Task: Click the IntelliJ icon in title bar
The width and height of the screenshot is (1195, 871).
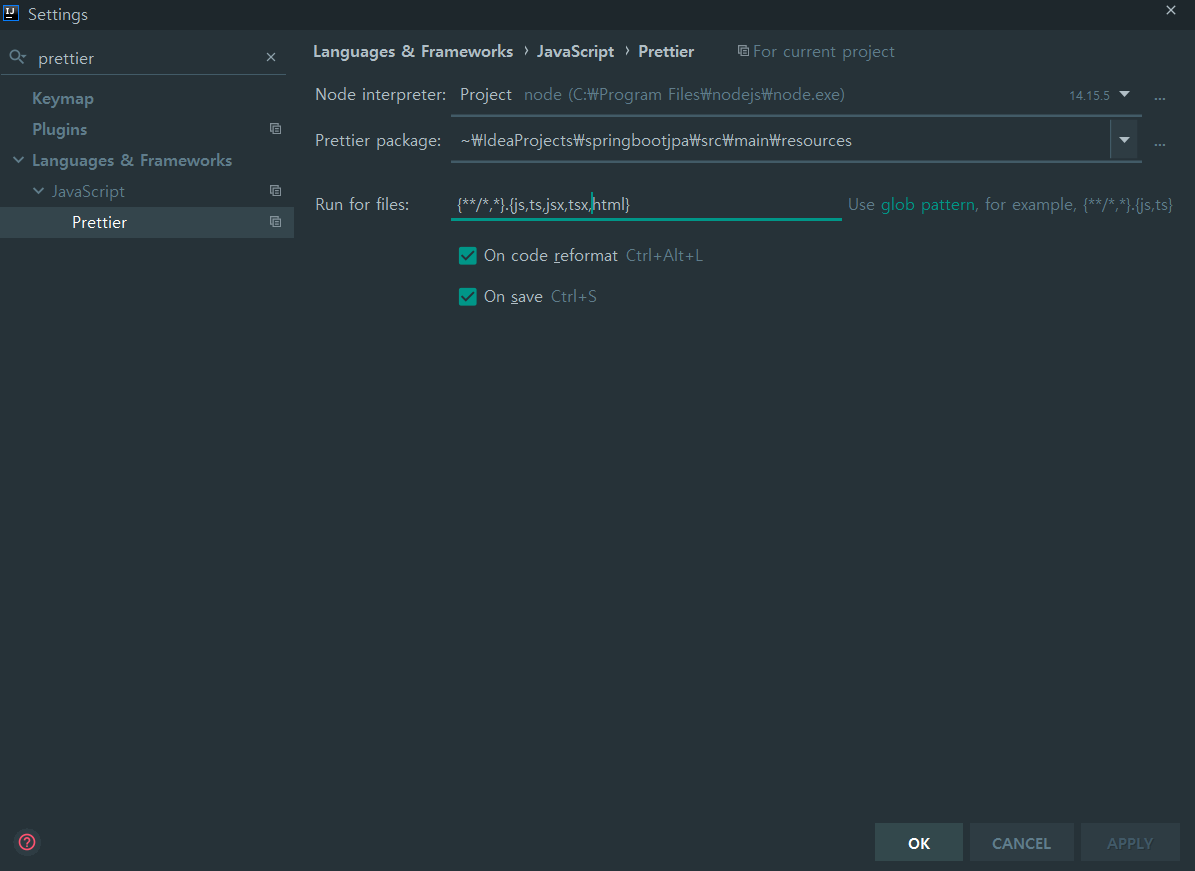Action: [11, 13]
